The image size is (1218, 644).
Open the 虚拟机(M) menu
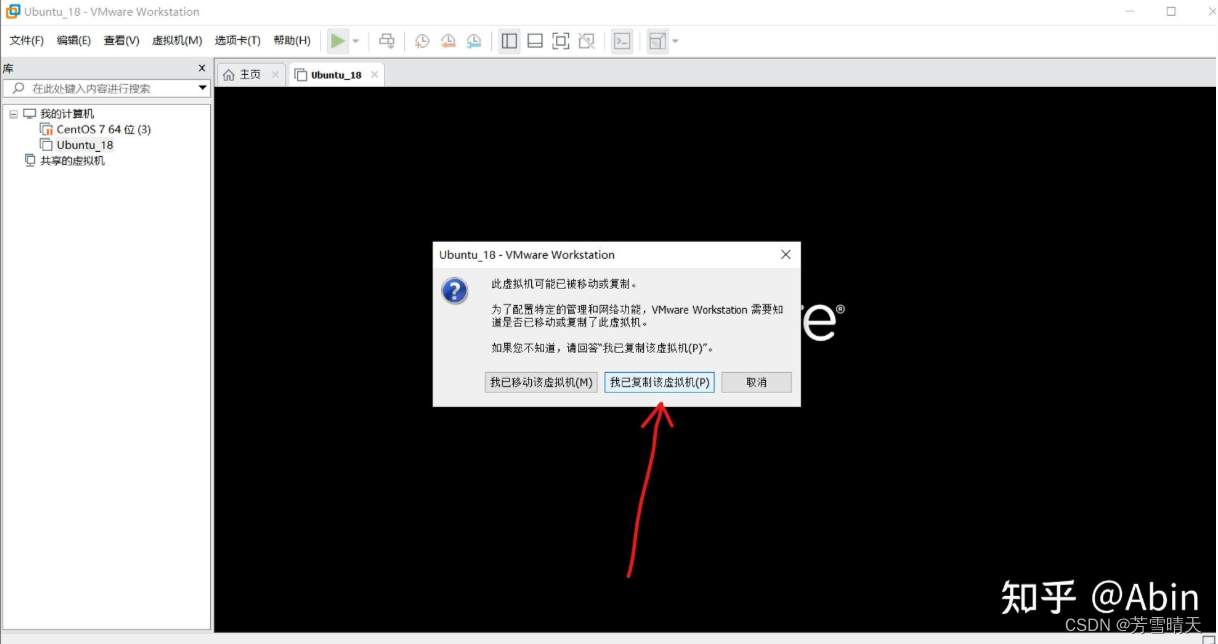pyautogui.click(x=177, y=41)
